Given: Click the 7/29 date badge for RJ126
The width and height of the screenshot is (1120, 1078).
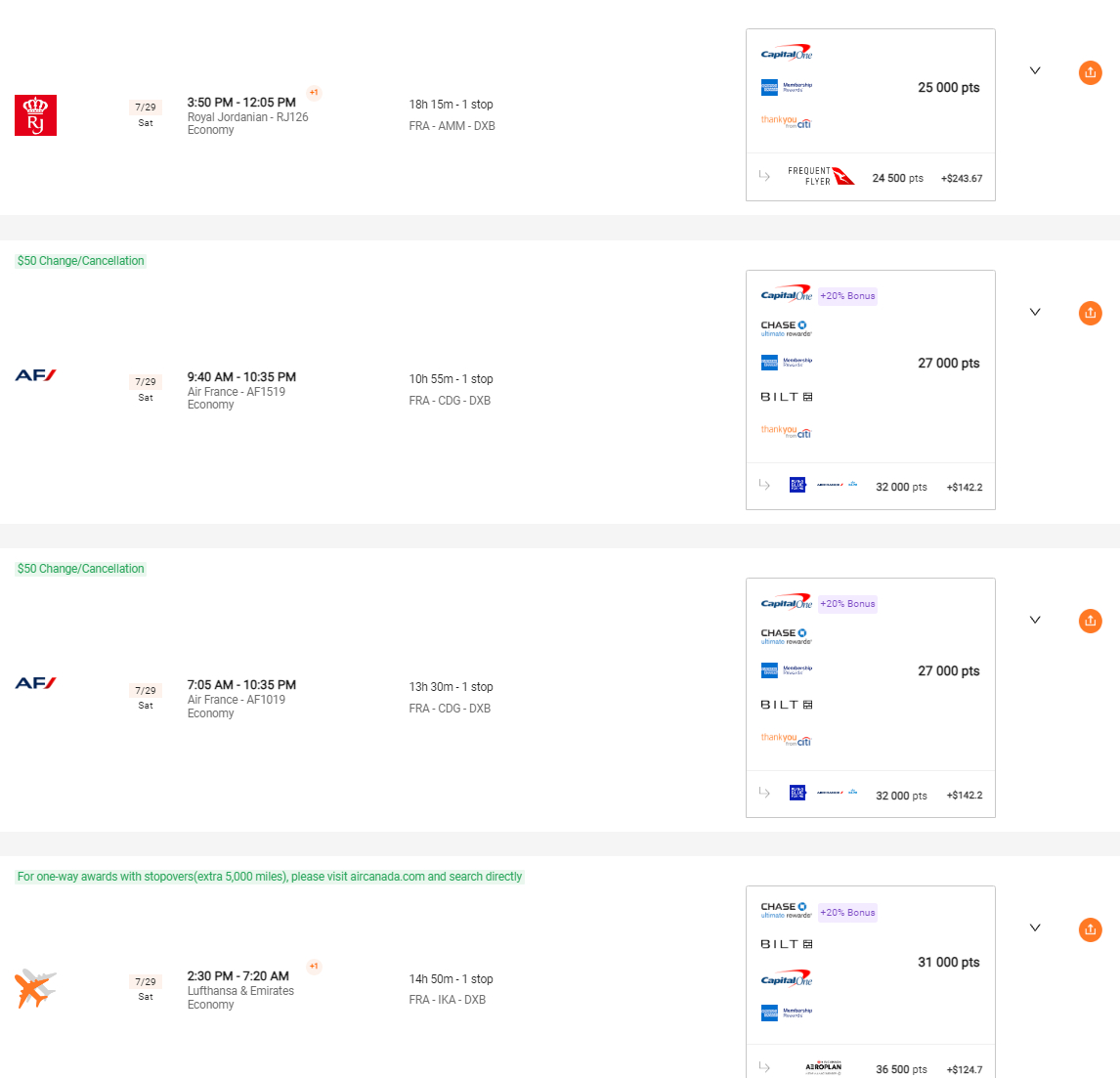Looking at the screenshot, I should click(x=146, y=108).
